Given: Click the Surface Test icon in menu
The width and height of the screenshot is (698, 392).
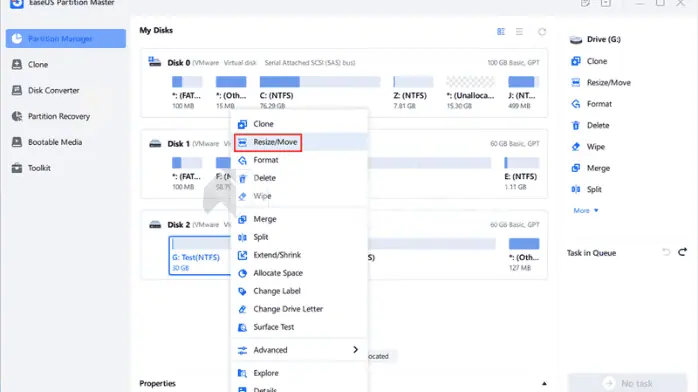Looking at the screenshot, I should [242, 327].
